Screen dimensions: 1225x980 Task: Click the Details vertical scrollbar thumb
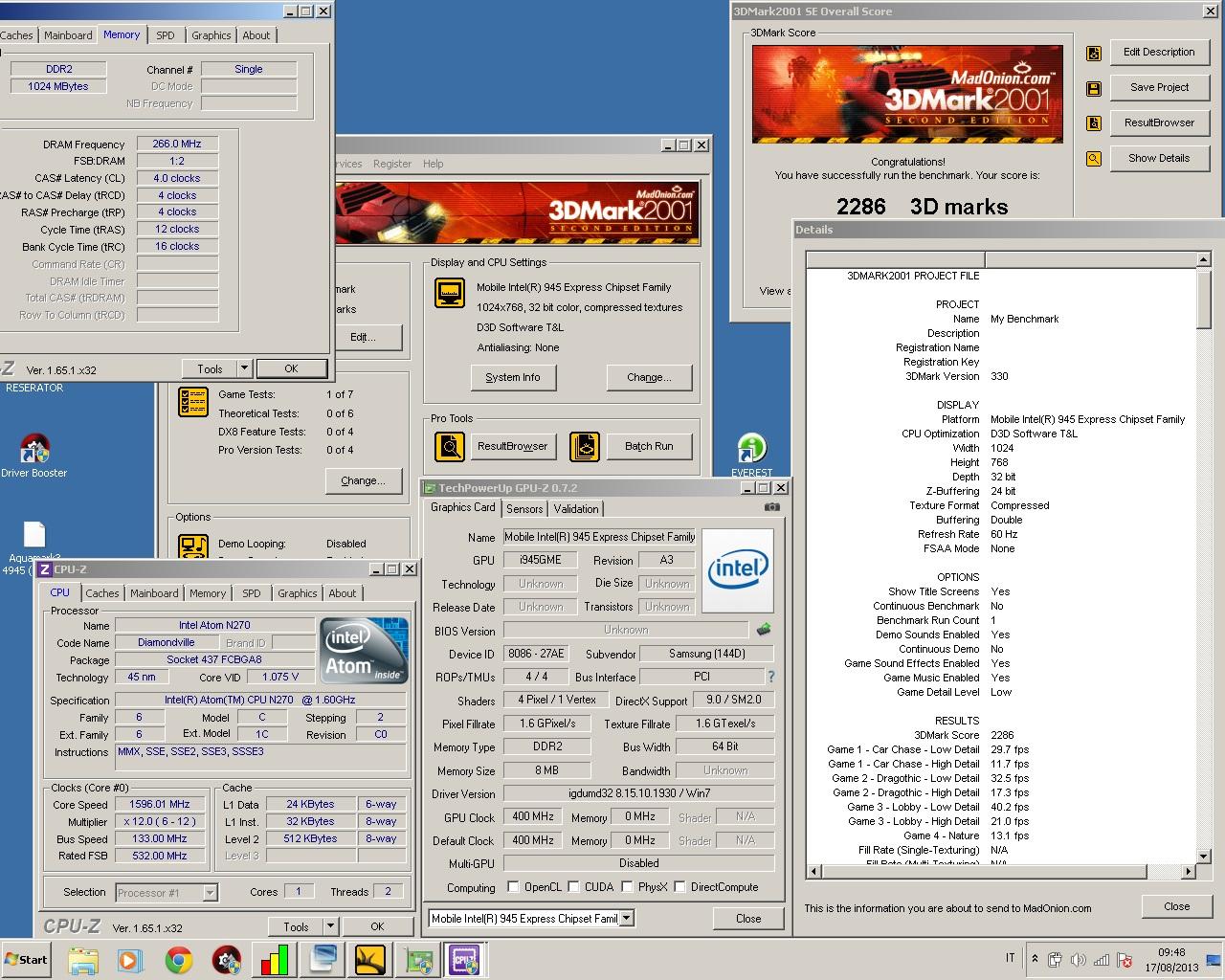click(x=1204, y=298)
